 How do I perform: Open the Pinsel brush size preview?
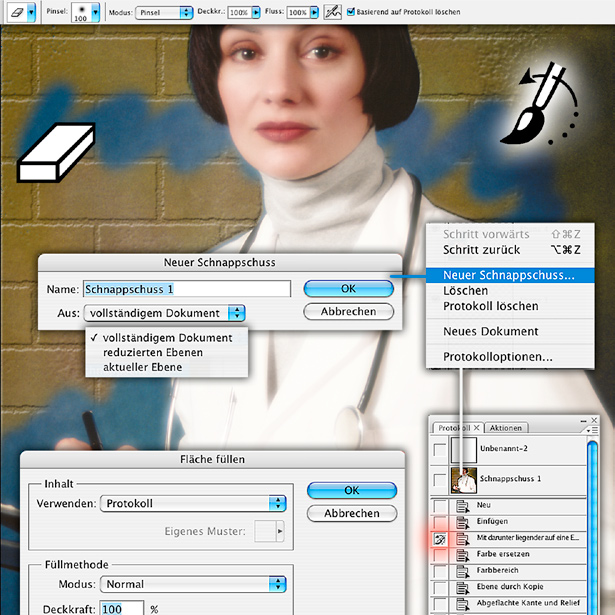[81, 12]
